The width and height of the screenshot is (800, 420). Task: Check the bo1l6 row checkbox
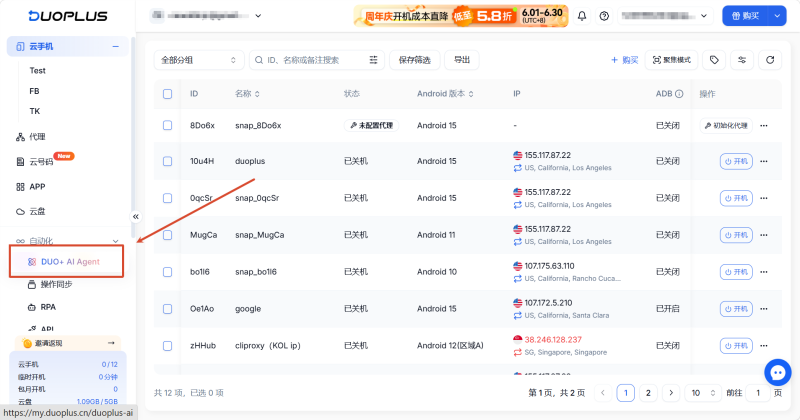pos(167,272)
